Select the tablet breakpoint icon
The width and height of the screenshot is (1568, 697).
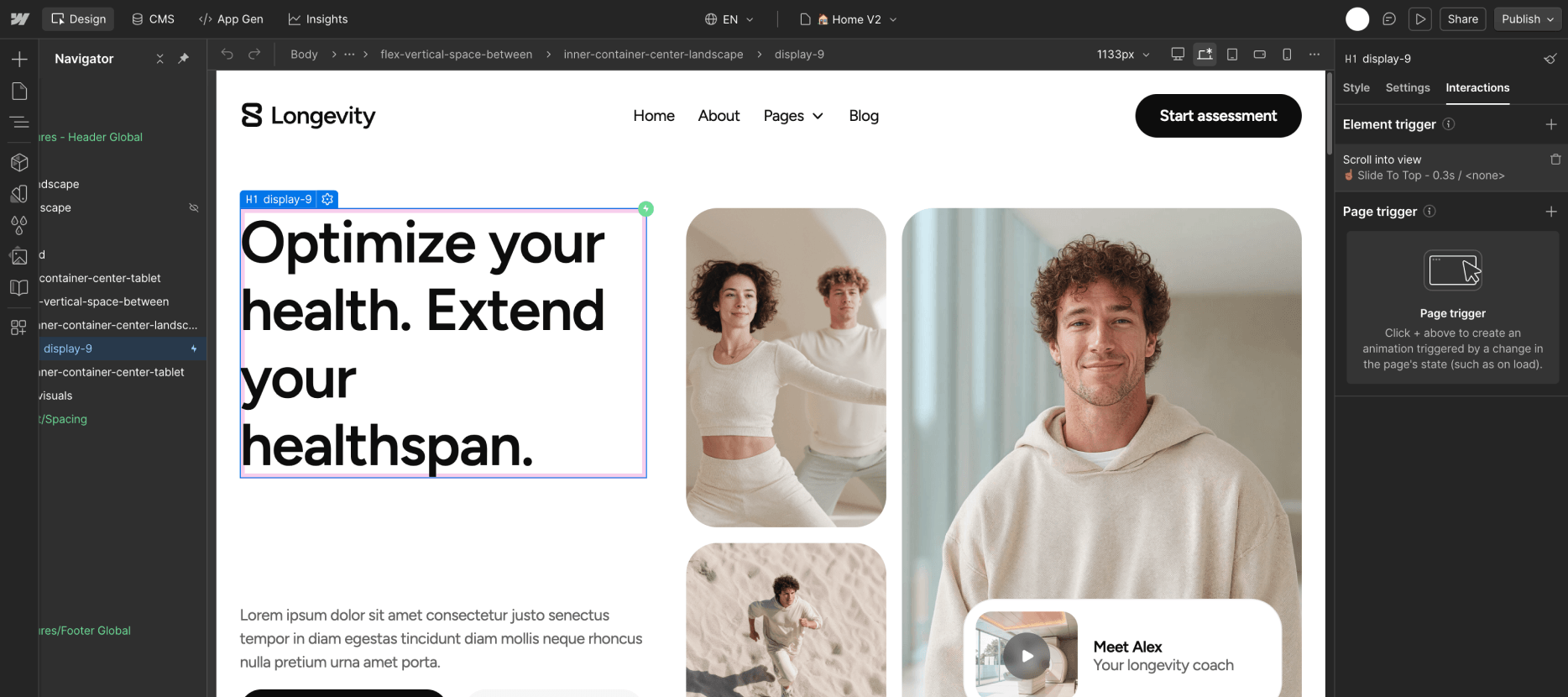[x=1232, y=54]
